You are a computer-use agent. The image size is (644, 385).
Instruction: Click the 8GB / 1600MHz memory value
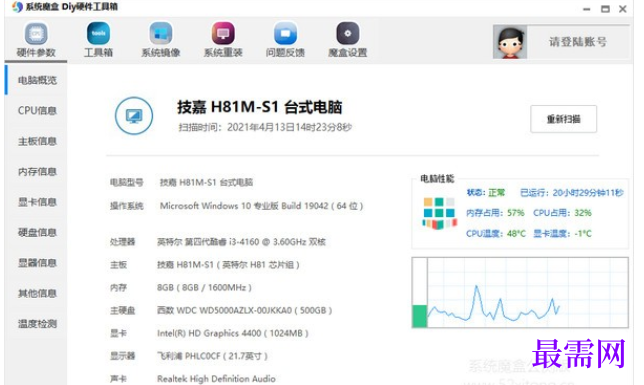(x=204, y=287)
